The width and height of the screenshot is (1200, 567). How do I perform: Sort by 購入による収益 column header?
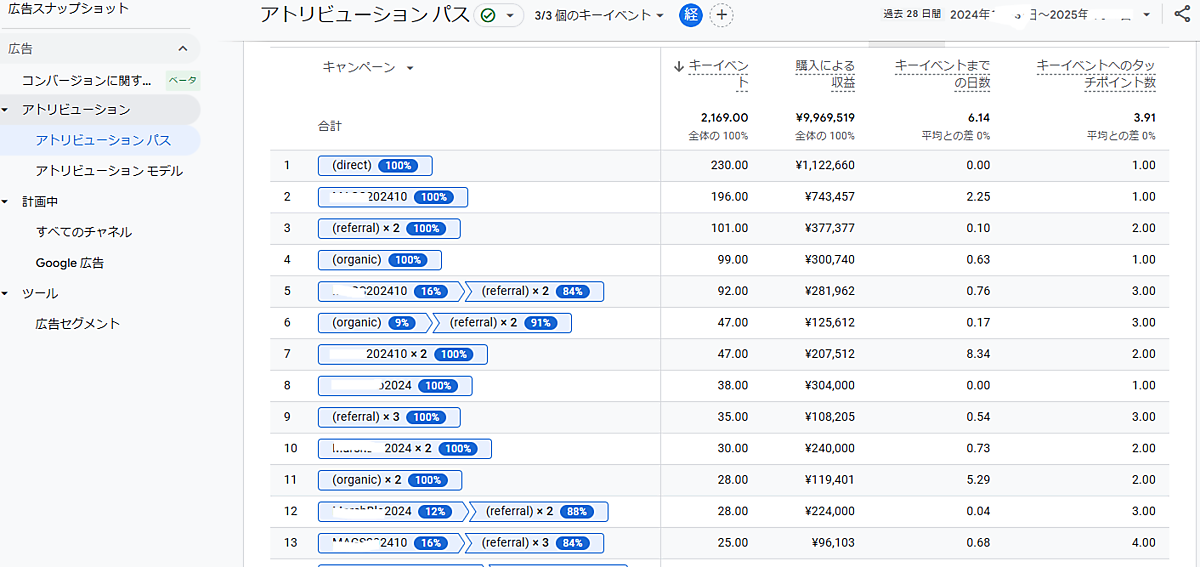(x=825, y=74)
